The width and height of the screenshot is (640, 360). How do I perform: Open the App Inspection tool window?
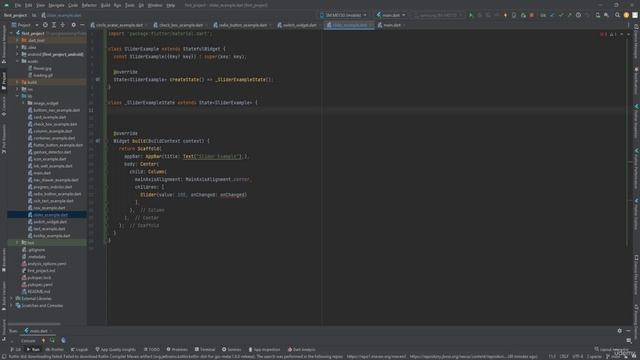coord(264,350)
